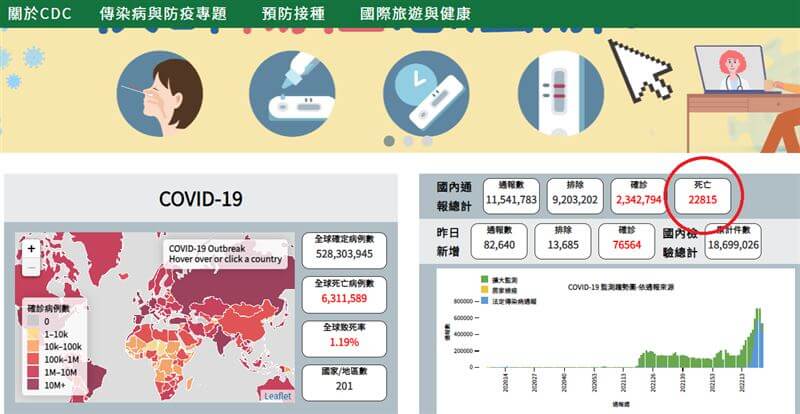
Task: Select the second carousel dot
Action: (408, 141)
